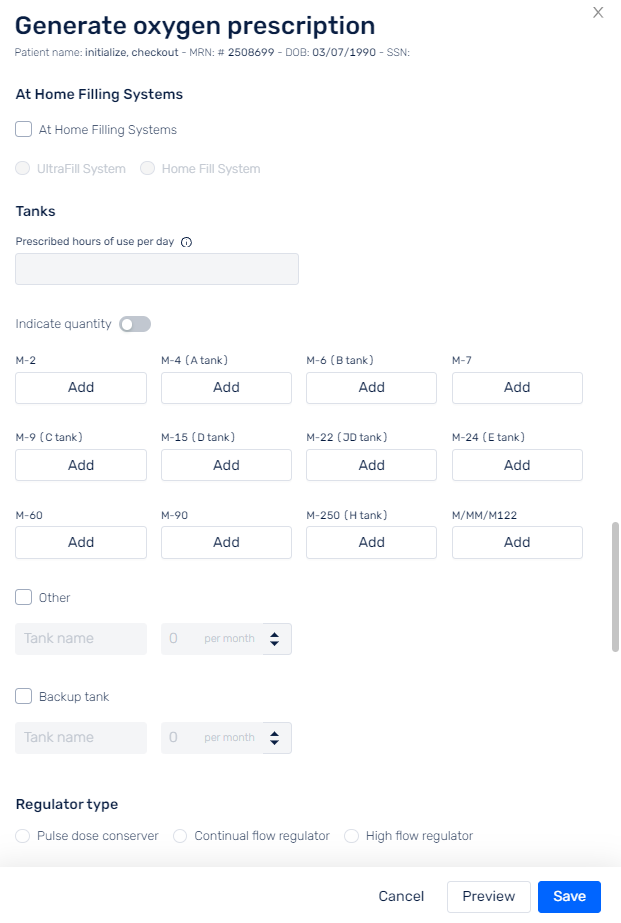Add an M-6 (B tank)
Image resolution: width=621 pixels, height=923 pixels.
[371, 387]
